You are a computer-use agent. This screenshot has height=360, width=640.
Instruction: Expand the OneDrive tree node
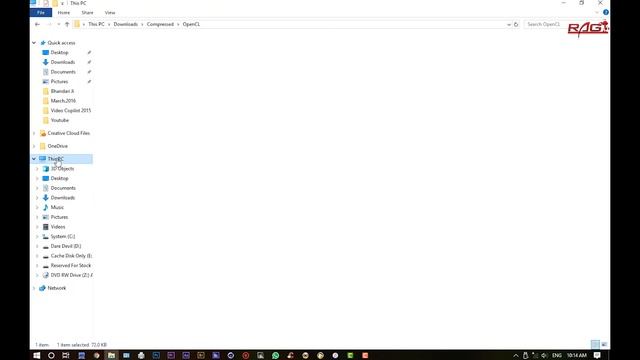pyautogui.click(x=34, y=146)
